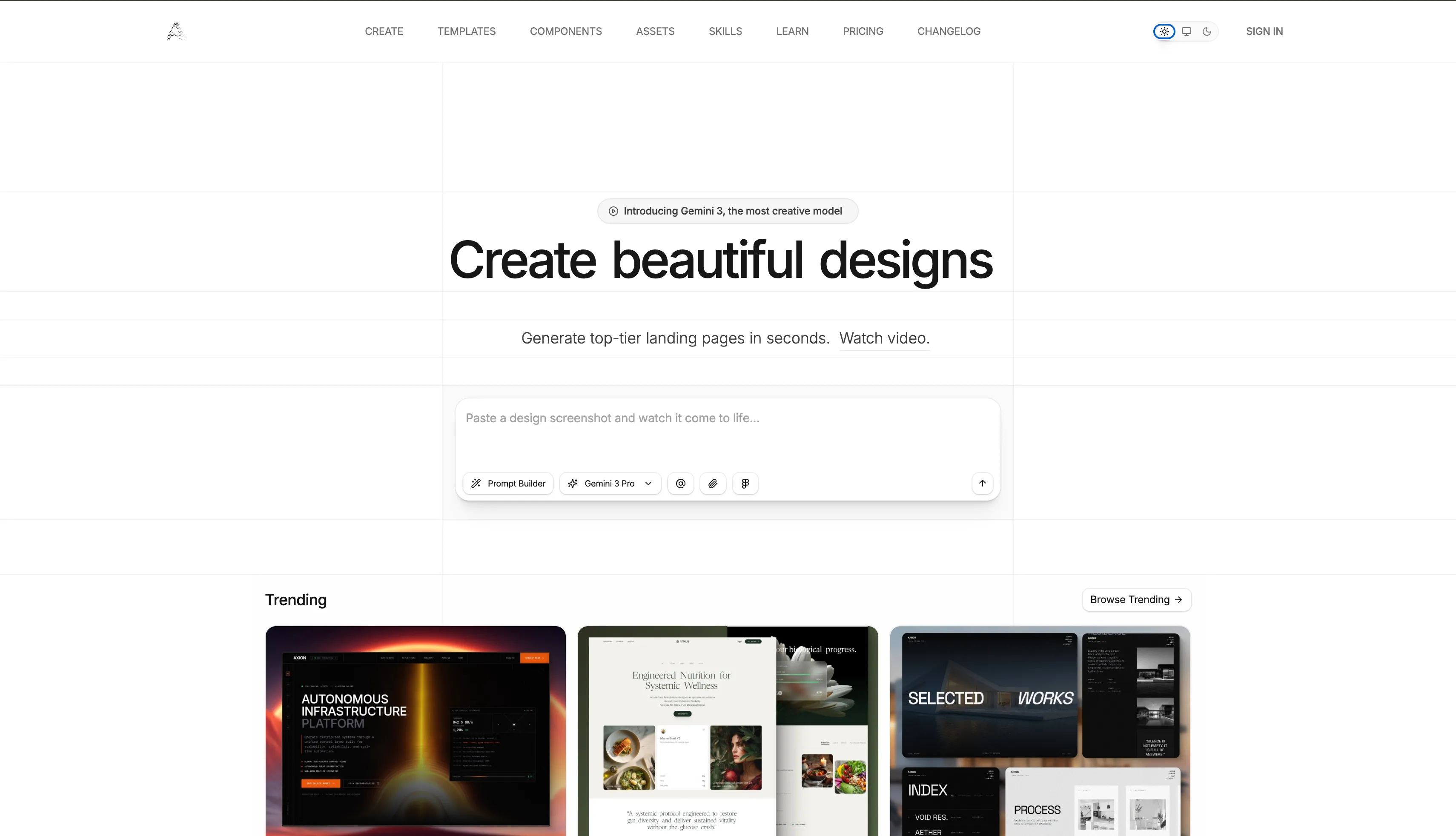The image size is (1456, 836).
Task: Click the paperclip attach file icon
Action: pos(713,484)
